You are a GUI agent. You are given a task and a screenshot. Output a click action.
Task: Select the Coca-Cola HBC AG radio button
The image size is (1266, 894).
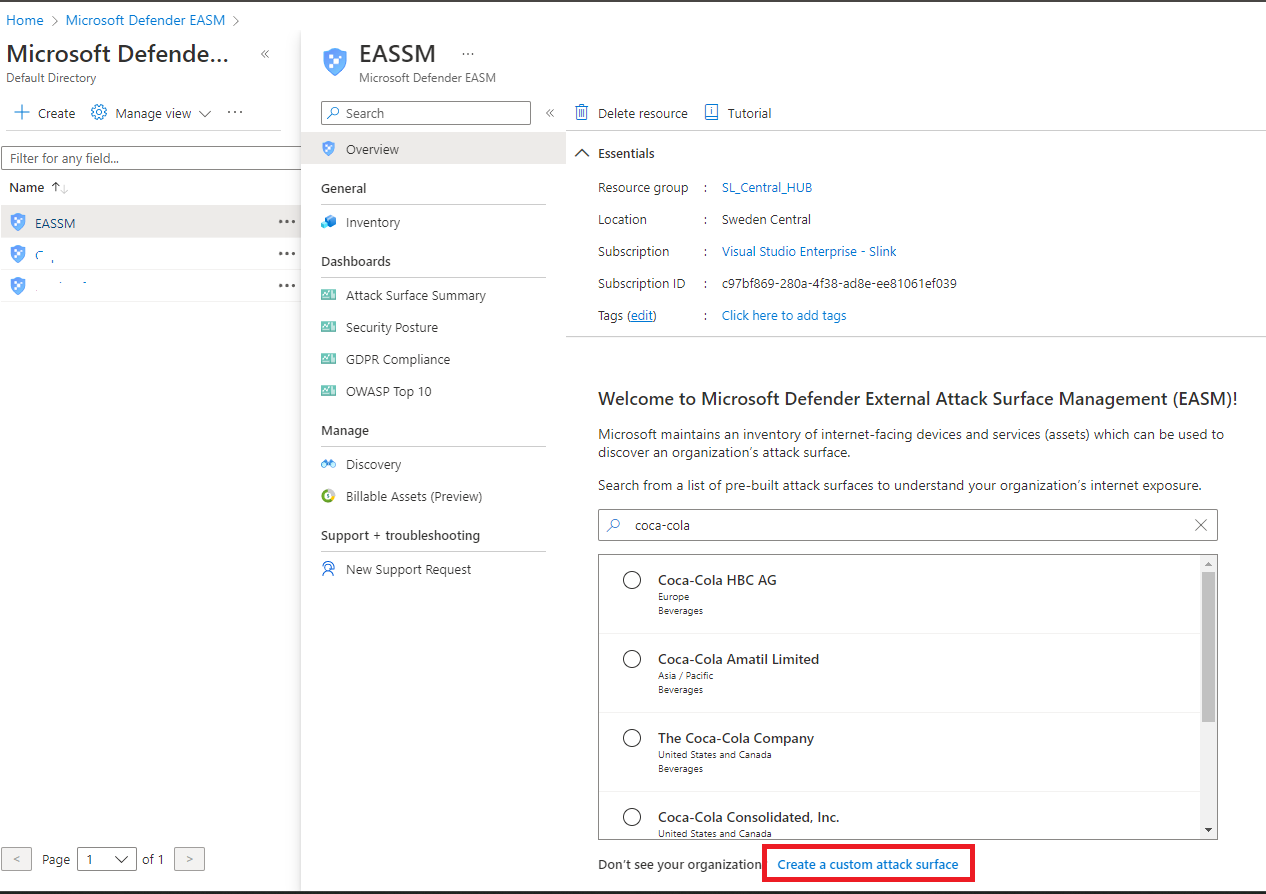click(x=632, y=580)
